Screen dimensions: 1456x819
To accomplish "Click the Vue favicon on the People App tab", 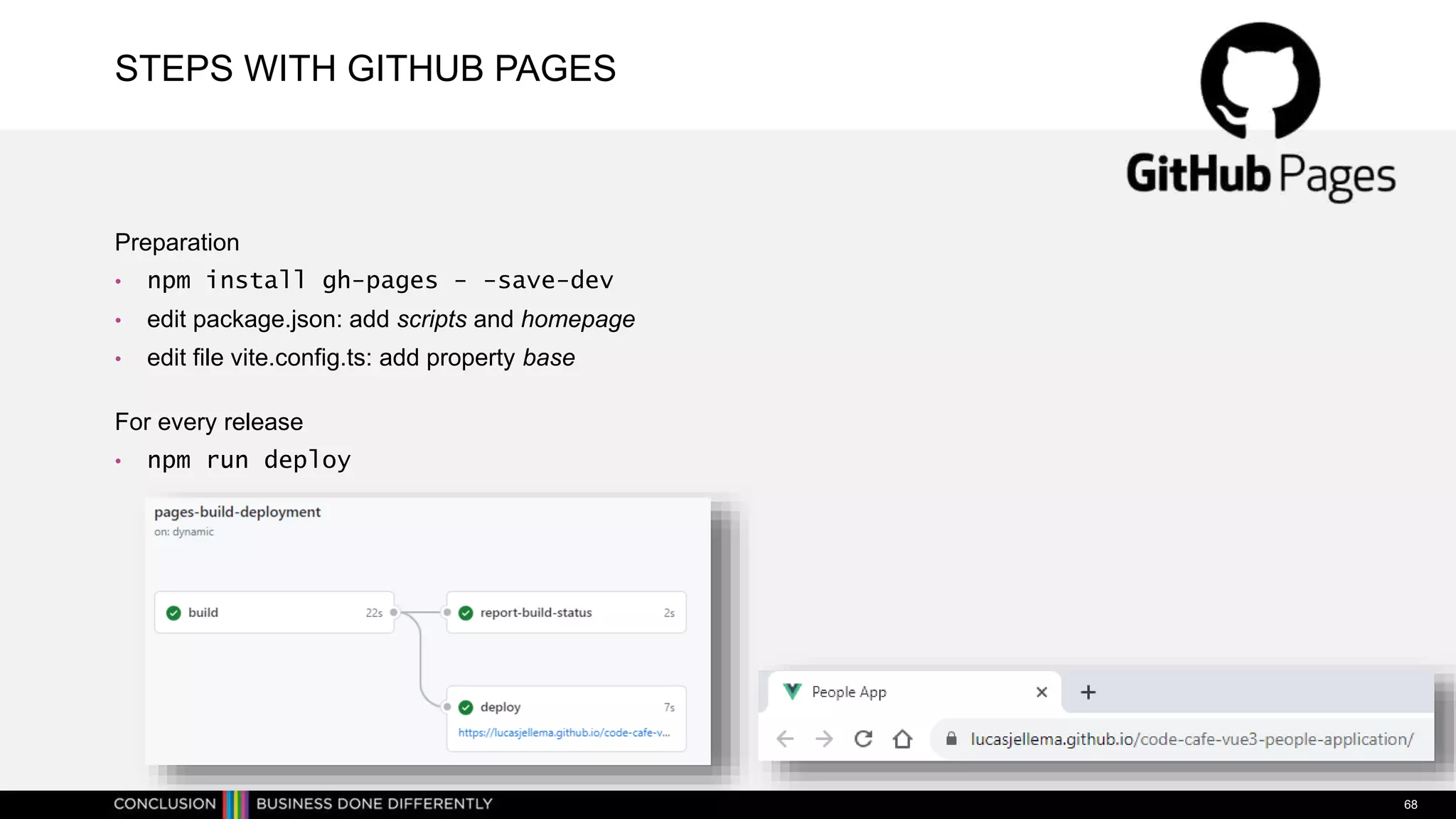I will point(792,691).
